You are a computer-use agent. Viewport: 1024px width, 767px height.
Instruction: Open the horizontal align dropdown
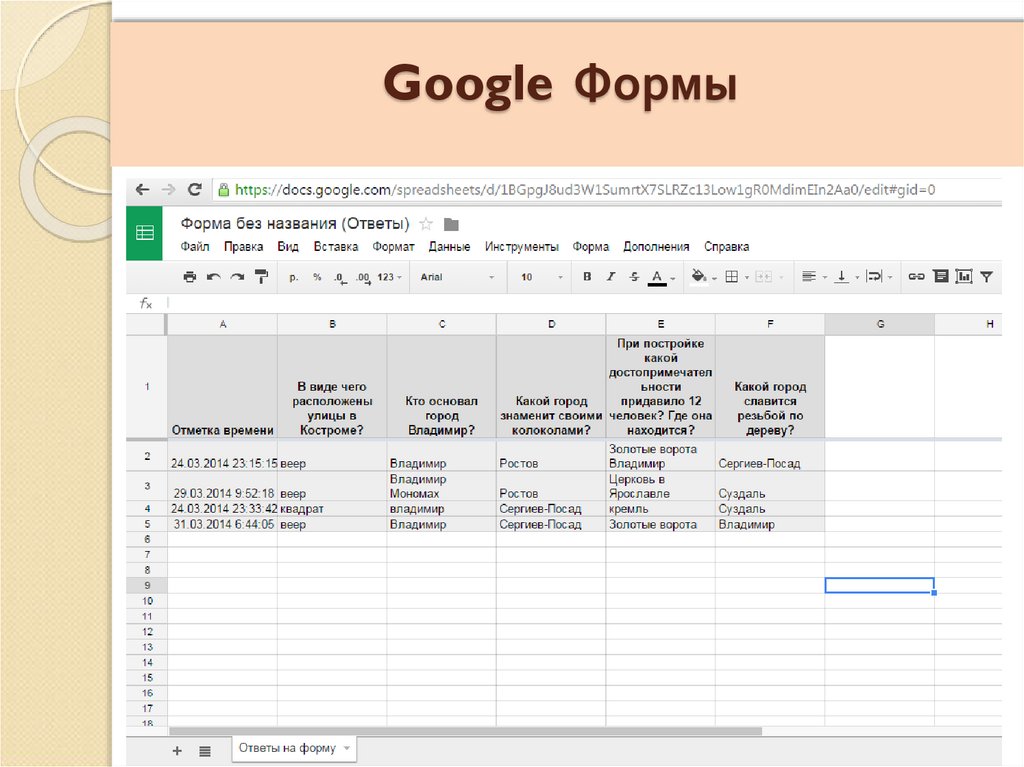(814, 277)
